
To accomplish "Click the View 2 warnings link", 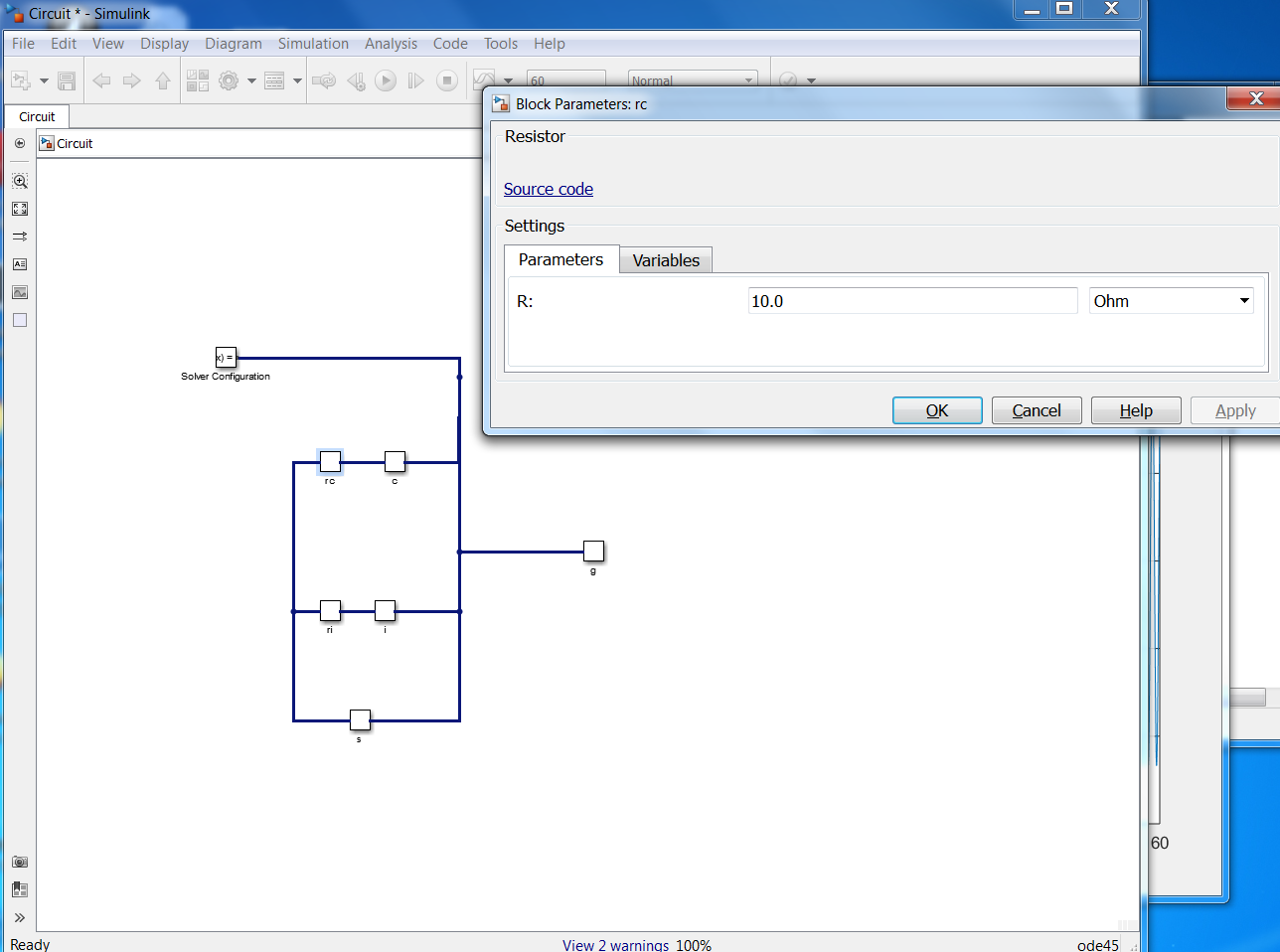I will pyautogui.click(x=615, y=945).
